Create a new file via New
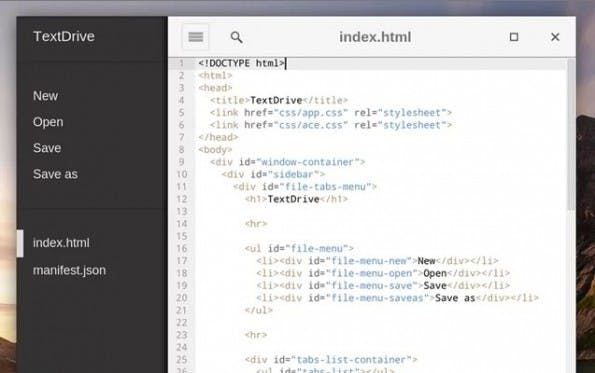Screen dimensions: 595x373 pyautogui.click(x=46, y=96)
